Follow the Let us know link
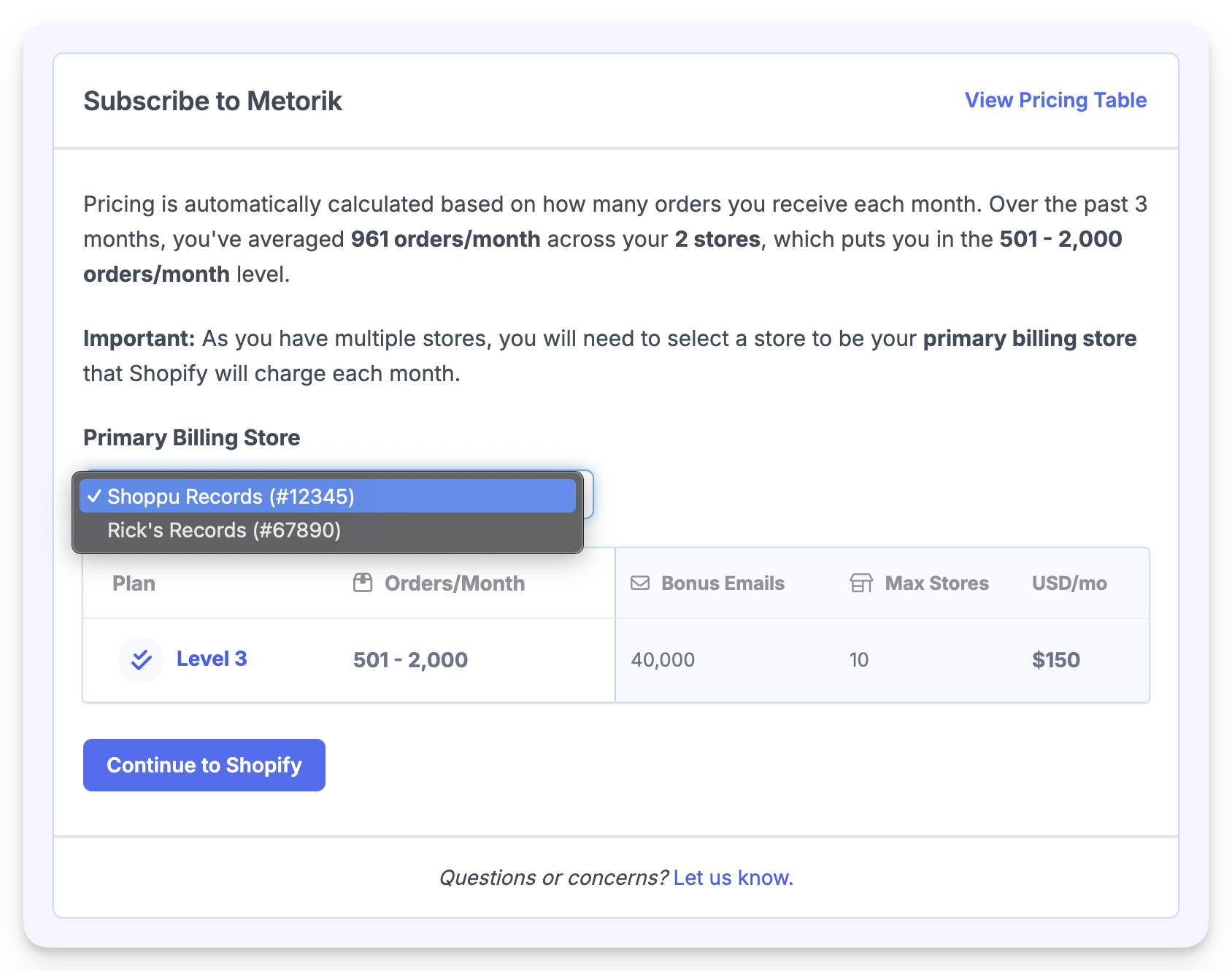The width and height of the screenshot is (1232, 971). [x=733, y=878]
